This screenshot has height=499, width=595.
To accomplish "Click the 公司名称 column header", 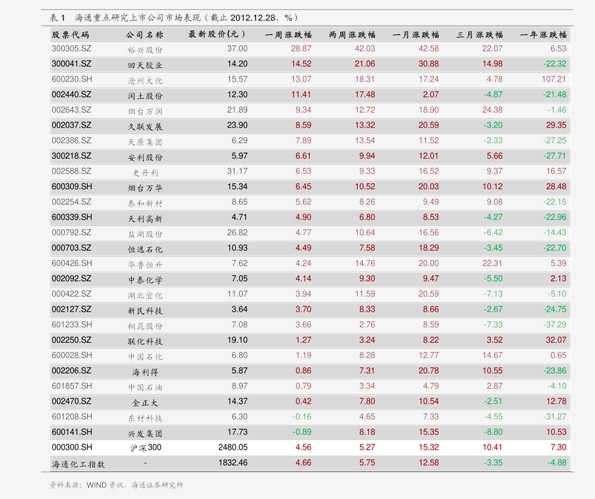I will pos(145,35).
